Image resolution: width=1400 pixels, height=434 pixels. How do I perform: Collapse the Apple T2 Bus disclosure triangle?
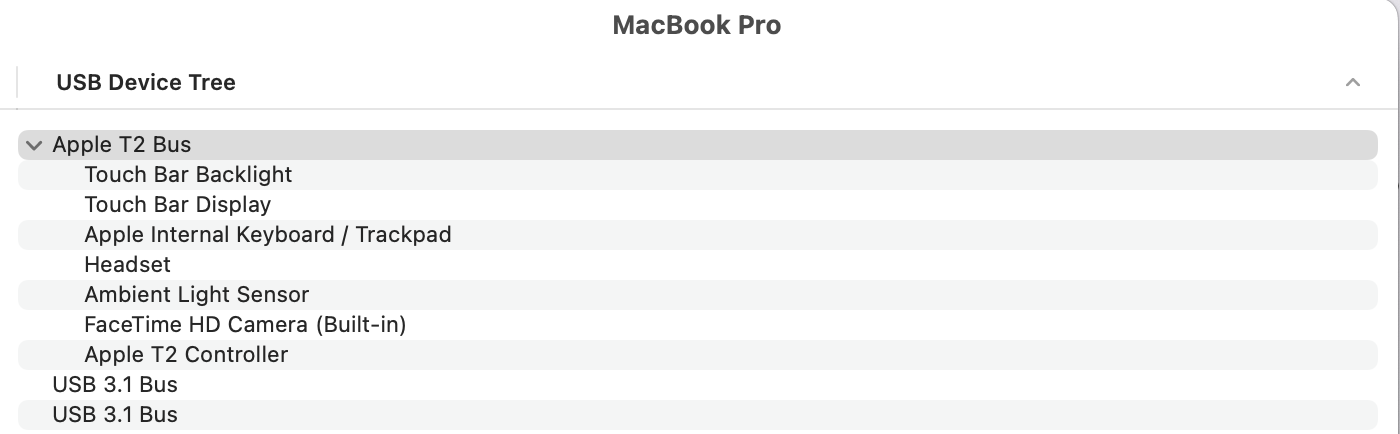click(x=34, y=145)
